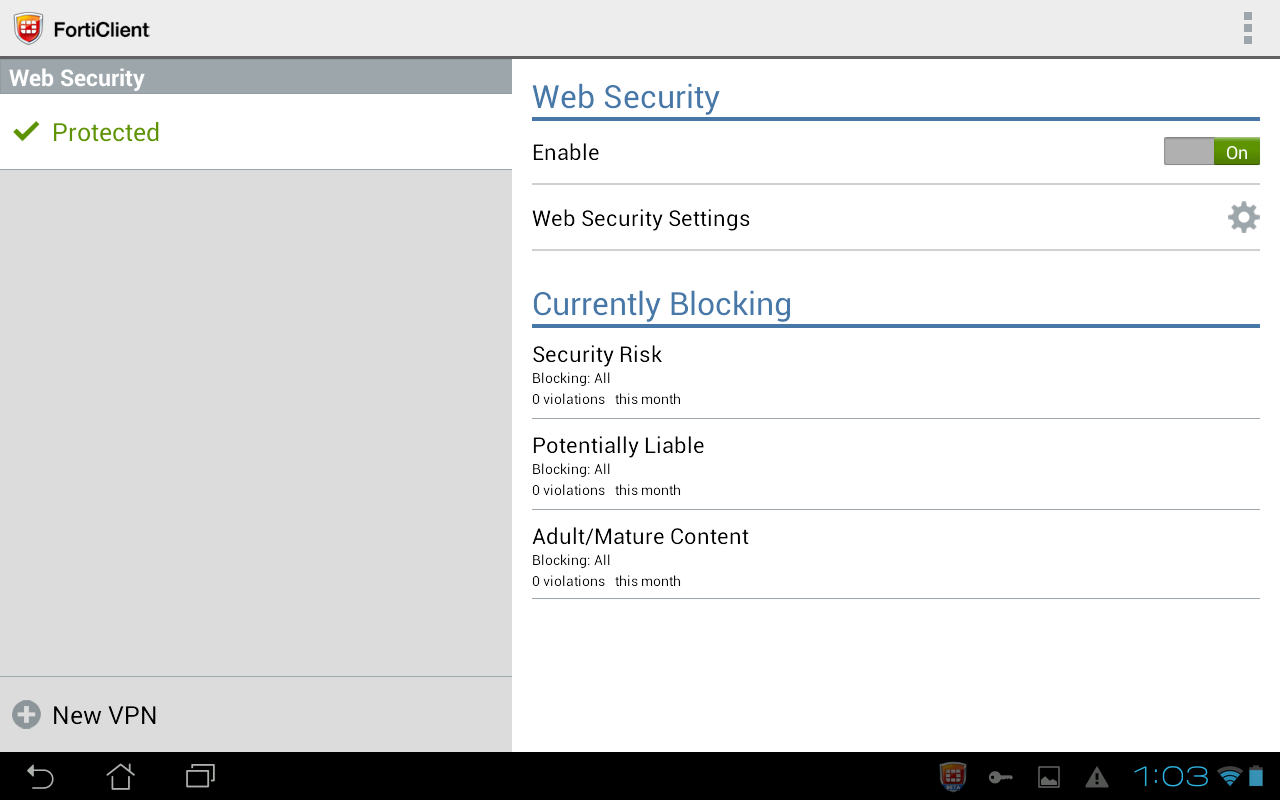Image resolution: width=1280 pixels, height=800 pixels.
Task: Go to the Android home screen
Action: tap(120, 776)
